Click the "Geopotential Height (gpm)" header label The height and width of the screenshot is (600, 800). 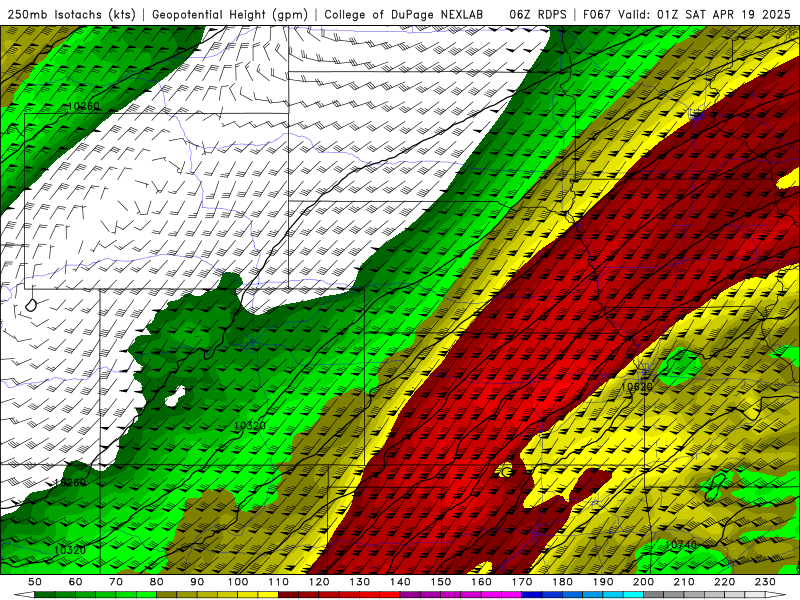230,14
